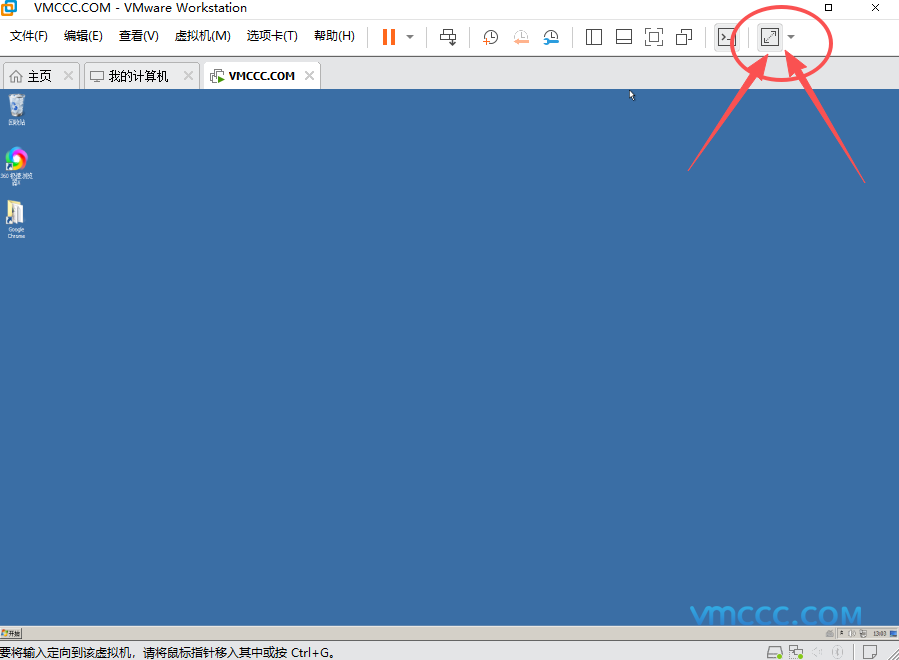Open the 虚拟机(M) menu
Image resolution: width=899 pixels, height=660 pixels.
203,35
